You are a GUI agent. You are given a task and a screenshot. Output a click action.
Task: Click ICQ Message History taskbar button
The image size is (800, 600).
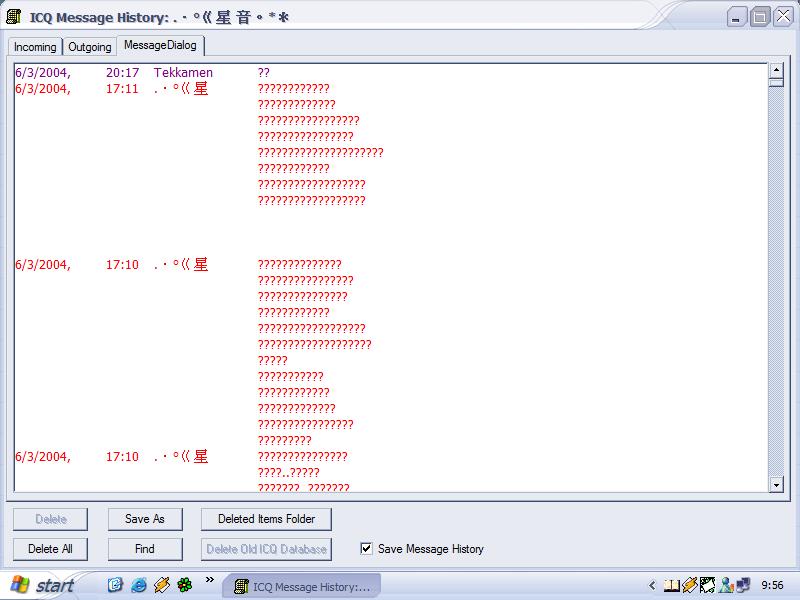pos(302,587)
